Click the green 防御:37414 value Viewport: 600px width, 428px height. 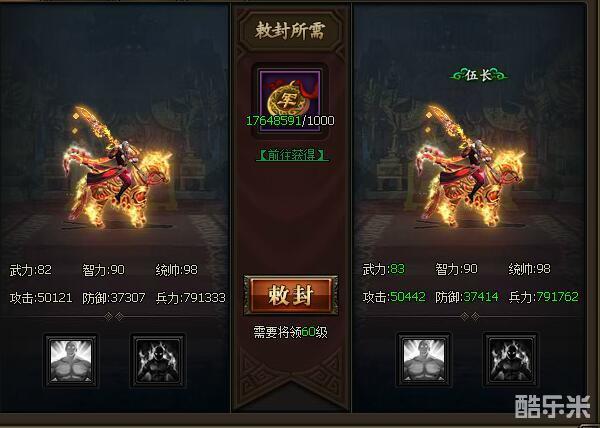pos(467,297)
